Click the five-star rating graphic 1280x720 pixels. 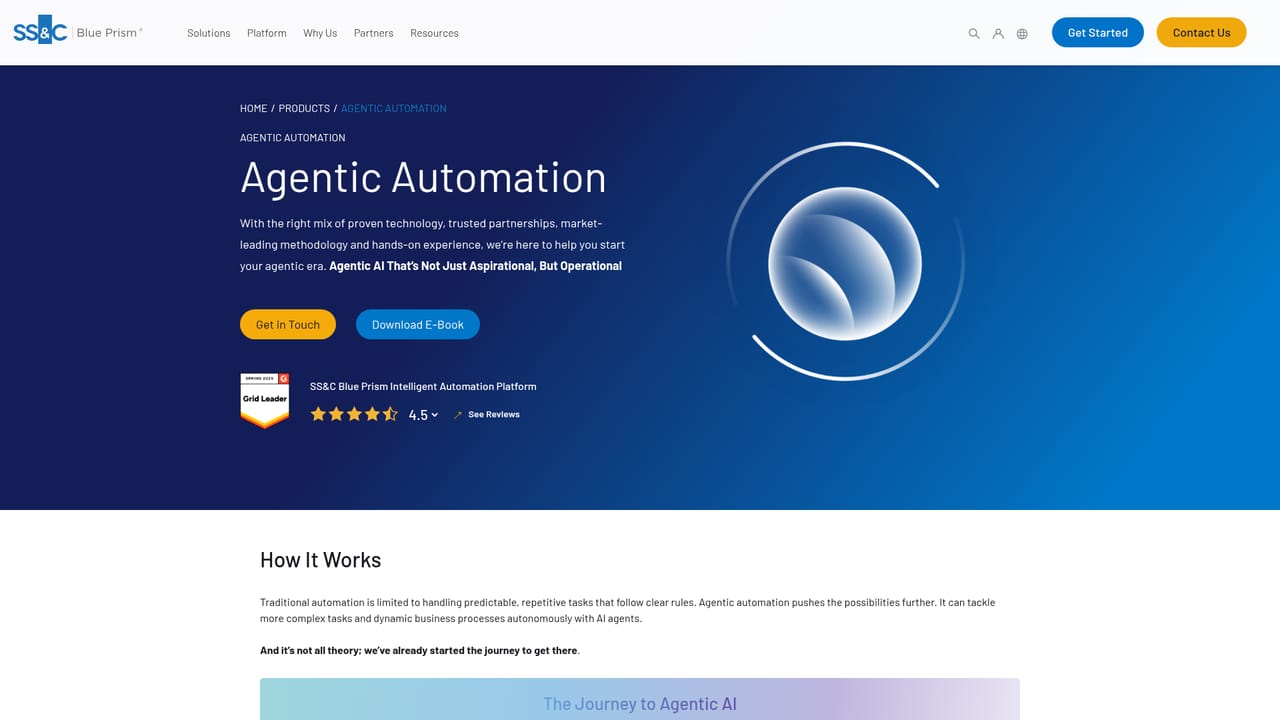354,414
